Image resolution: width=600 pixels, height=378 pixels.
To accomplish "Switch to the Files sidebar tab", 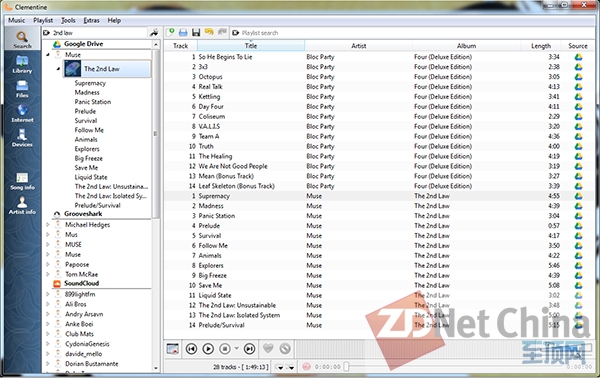I will pos(22,89).
